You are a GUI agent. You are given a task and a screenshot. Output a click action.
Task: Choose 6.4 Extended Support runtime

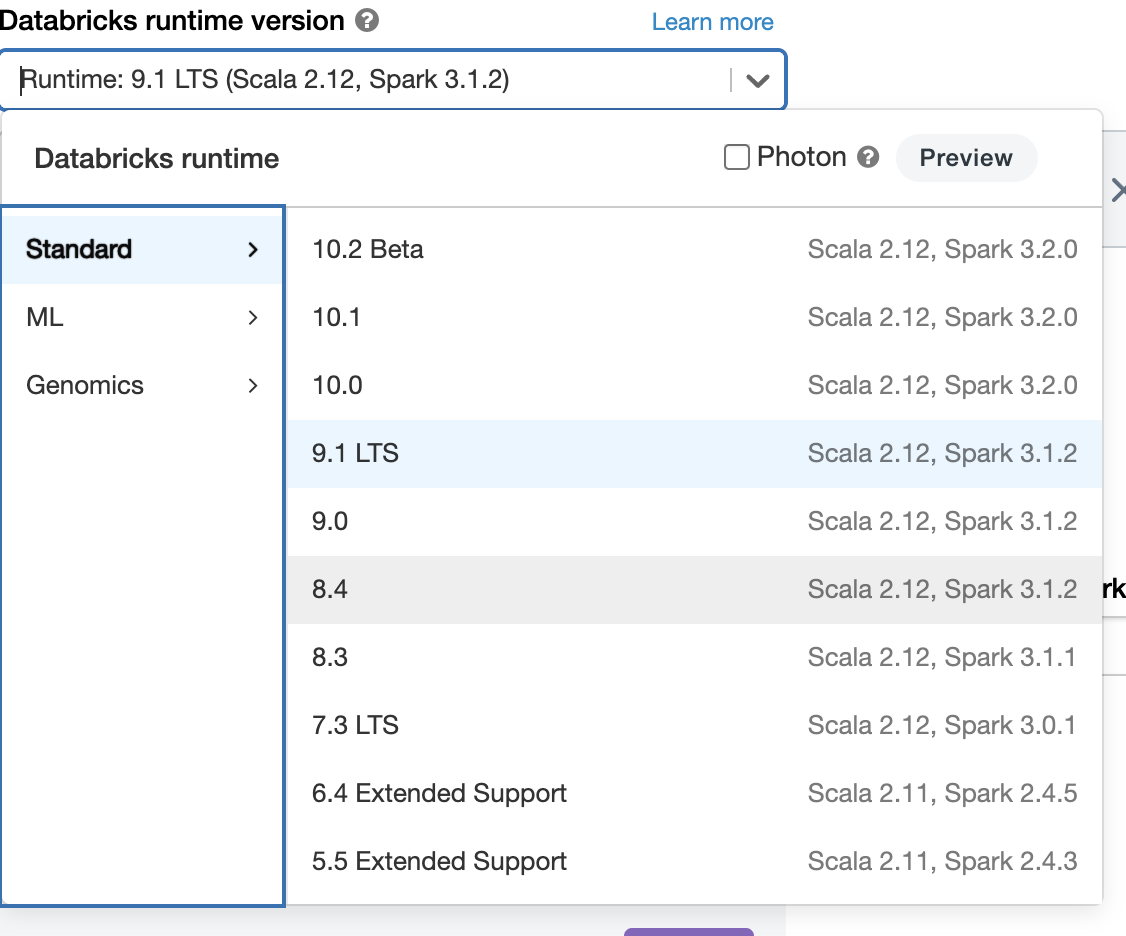coord(694,793)
